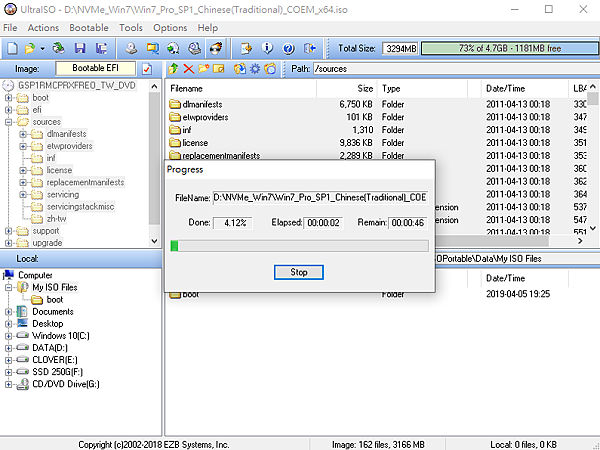Screen dimensions: 600x450
Task: Click the Filename column header
Action: point(242,89)
